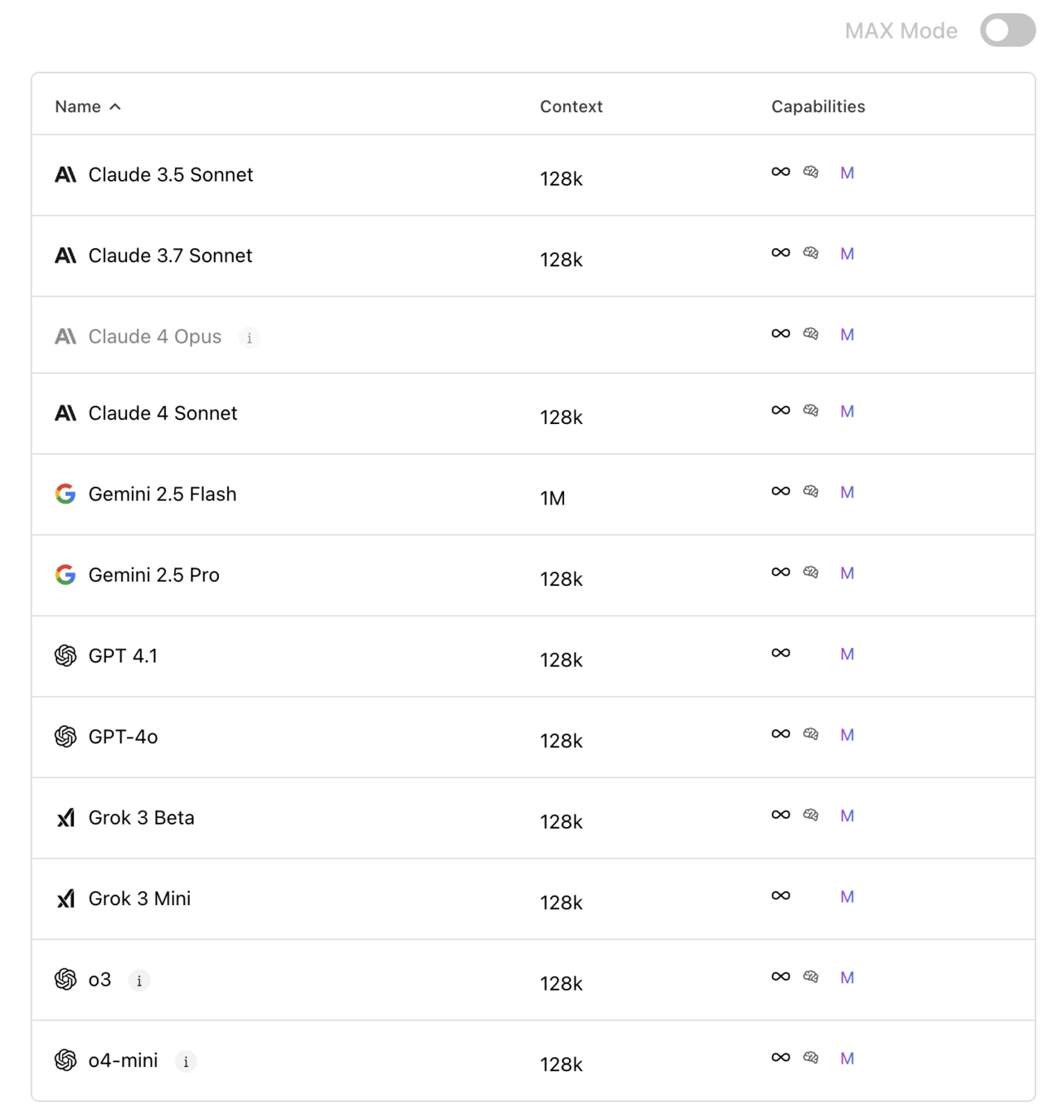Screen dimensions: 1064x1120
Task: Click the brain icon in Grok 3 Beta row
Action: (x=811, y=815)
